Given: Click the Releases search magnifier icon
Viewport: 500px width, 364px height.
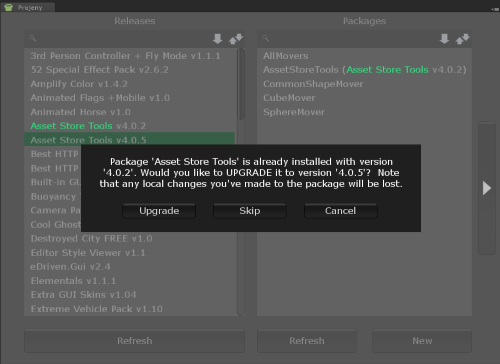Looking at the screenshot, I should click(x=33, y=38).
